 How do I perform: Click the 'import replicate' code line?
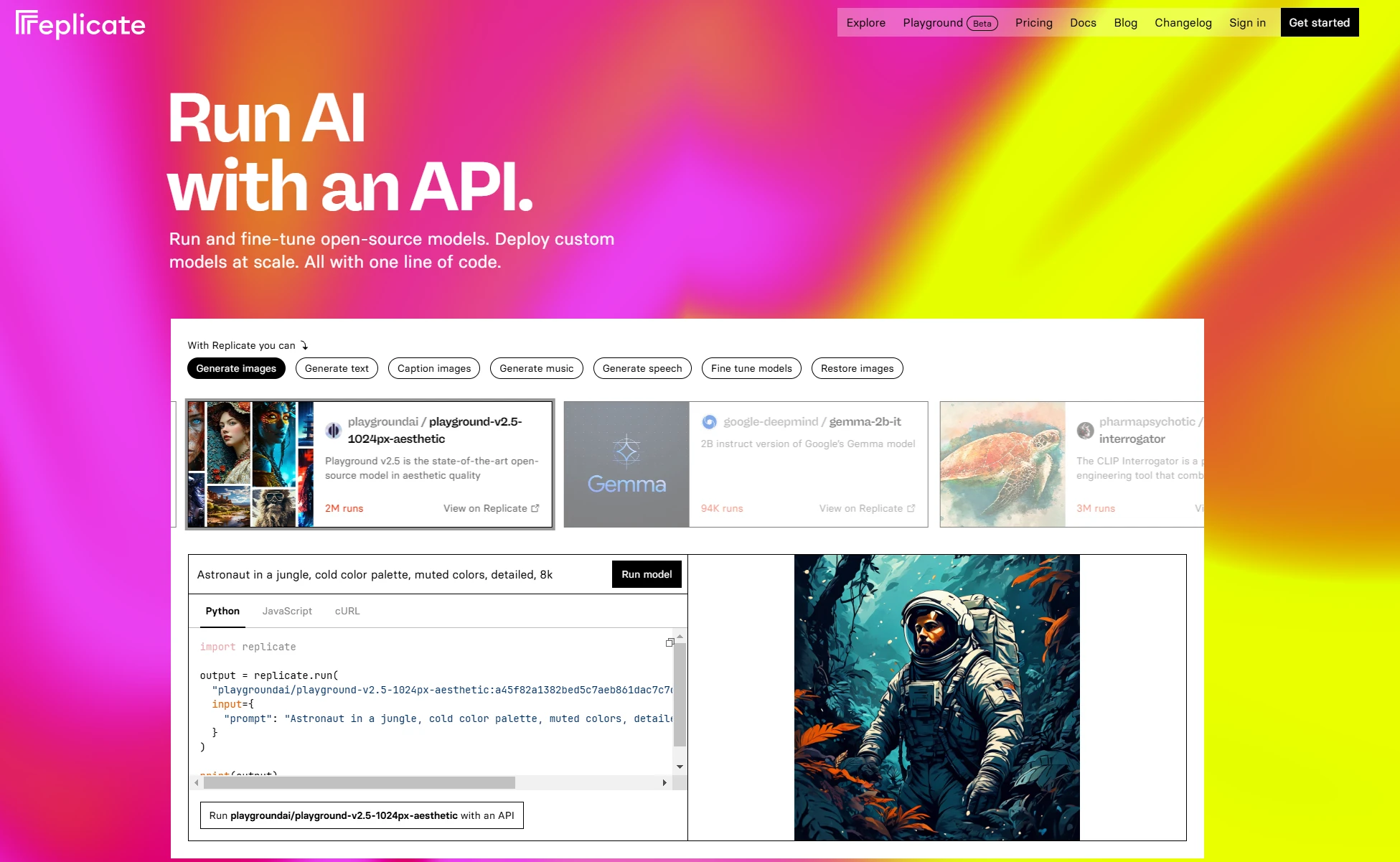pyautogui.click(x=248, y=647)
